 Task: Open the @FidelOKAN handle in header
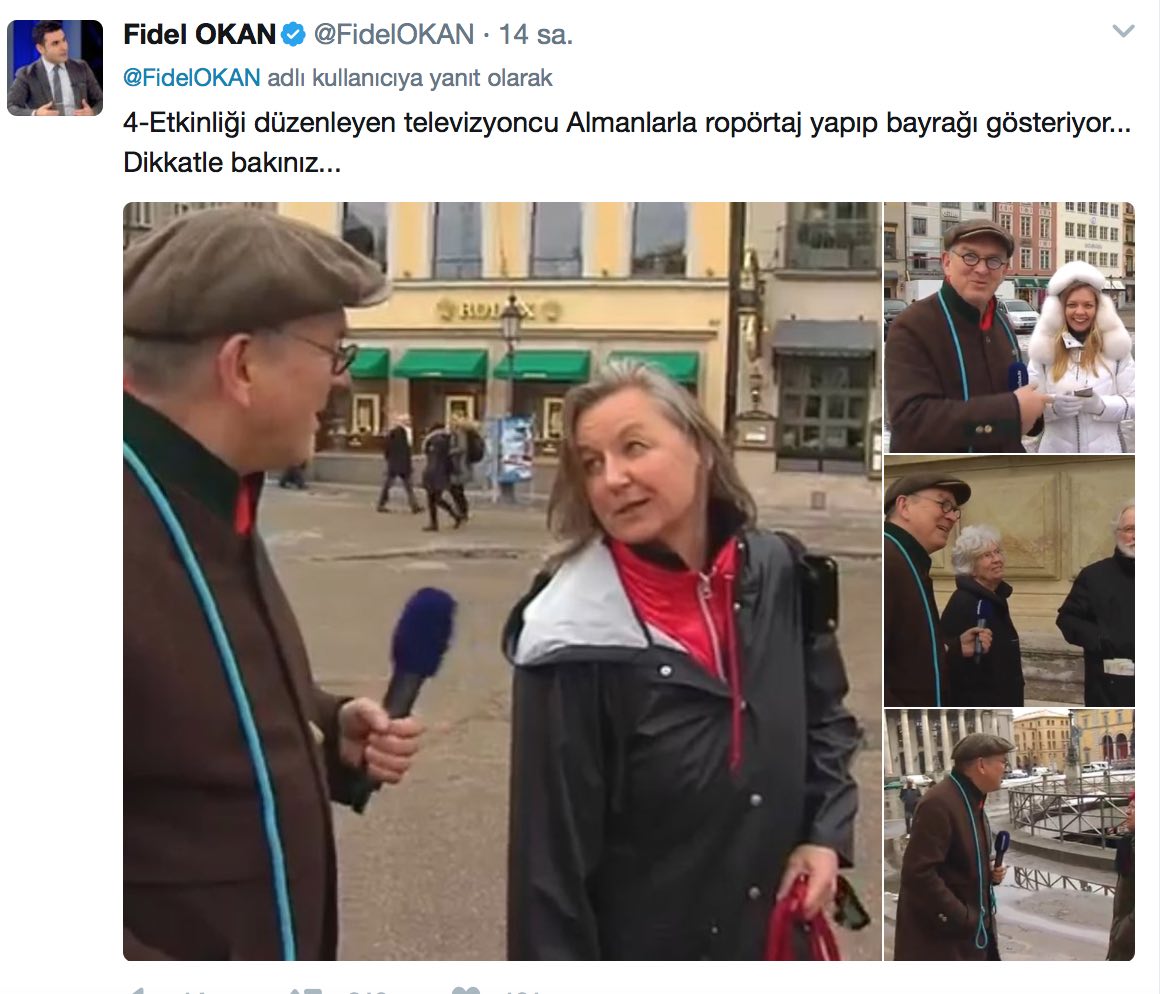394,35
